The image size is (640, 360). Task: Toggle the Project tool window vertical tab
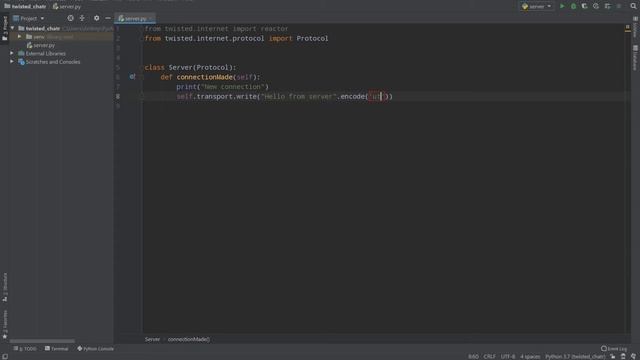click(x=4, y=28)
